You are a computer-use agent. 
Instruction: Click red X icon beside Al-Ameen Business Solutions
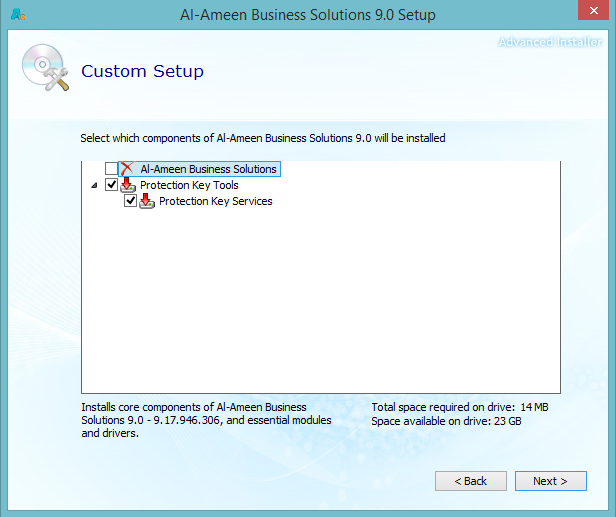(127, 169)
